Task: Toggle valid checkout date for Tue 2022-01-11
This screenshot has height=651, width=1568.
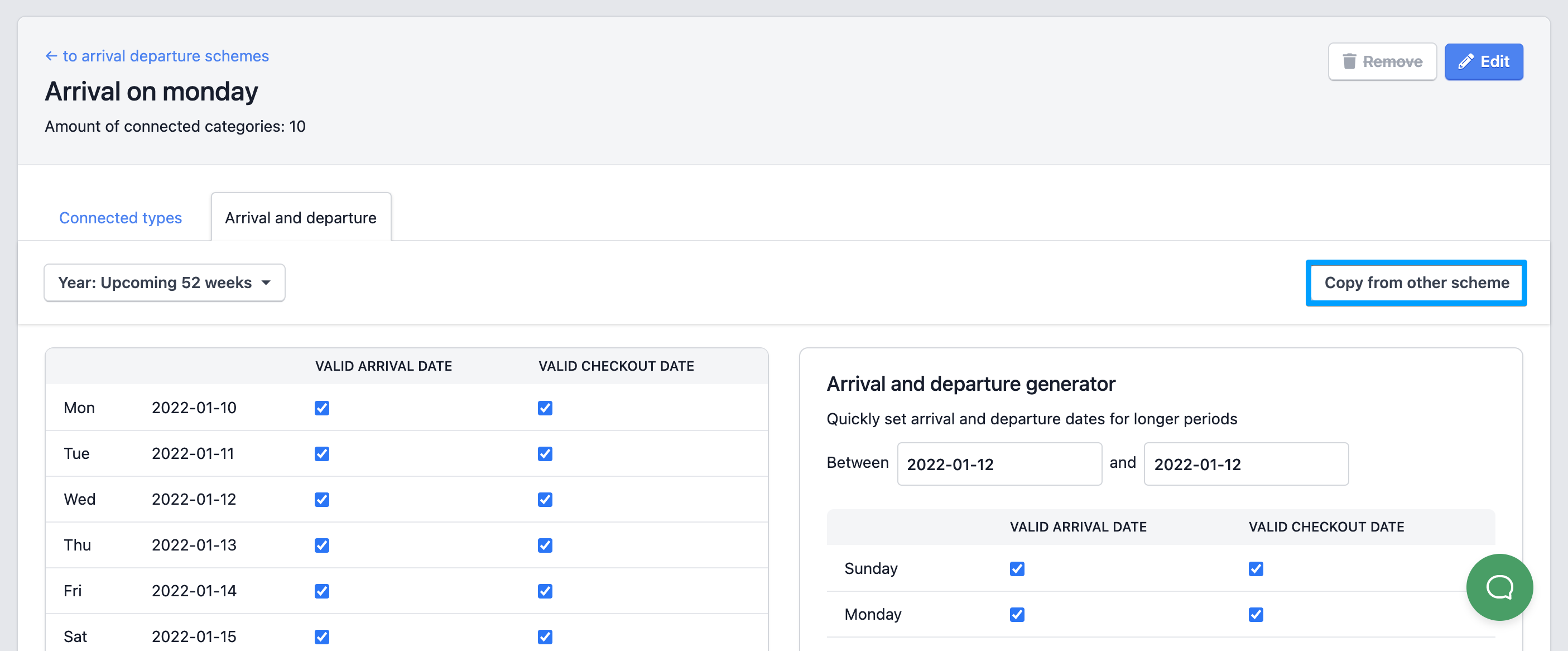Action: 545,454
